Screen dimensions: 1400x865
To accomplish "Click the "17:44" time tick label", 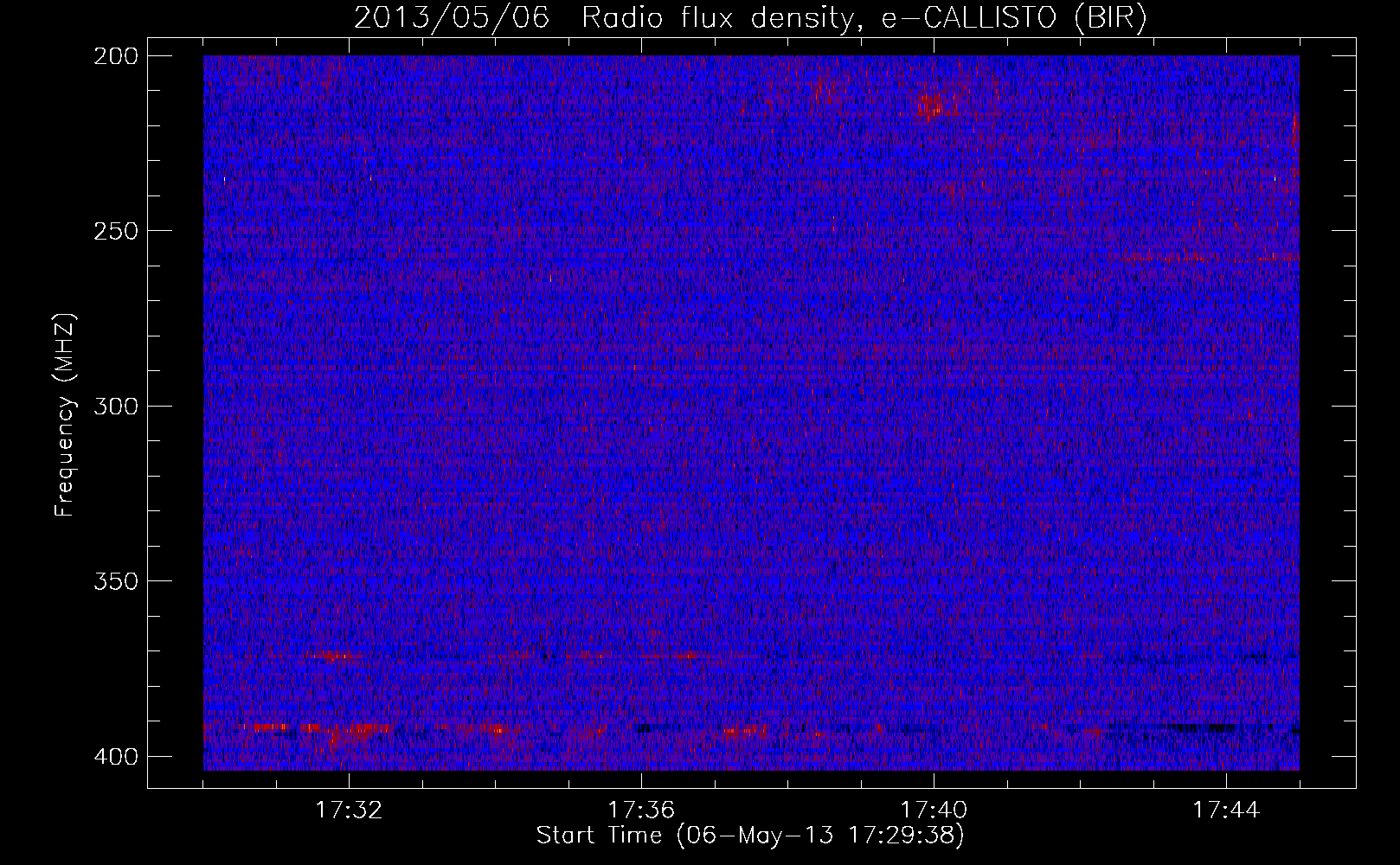I will [x=1226, y=811].
